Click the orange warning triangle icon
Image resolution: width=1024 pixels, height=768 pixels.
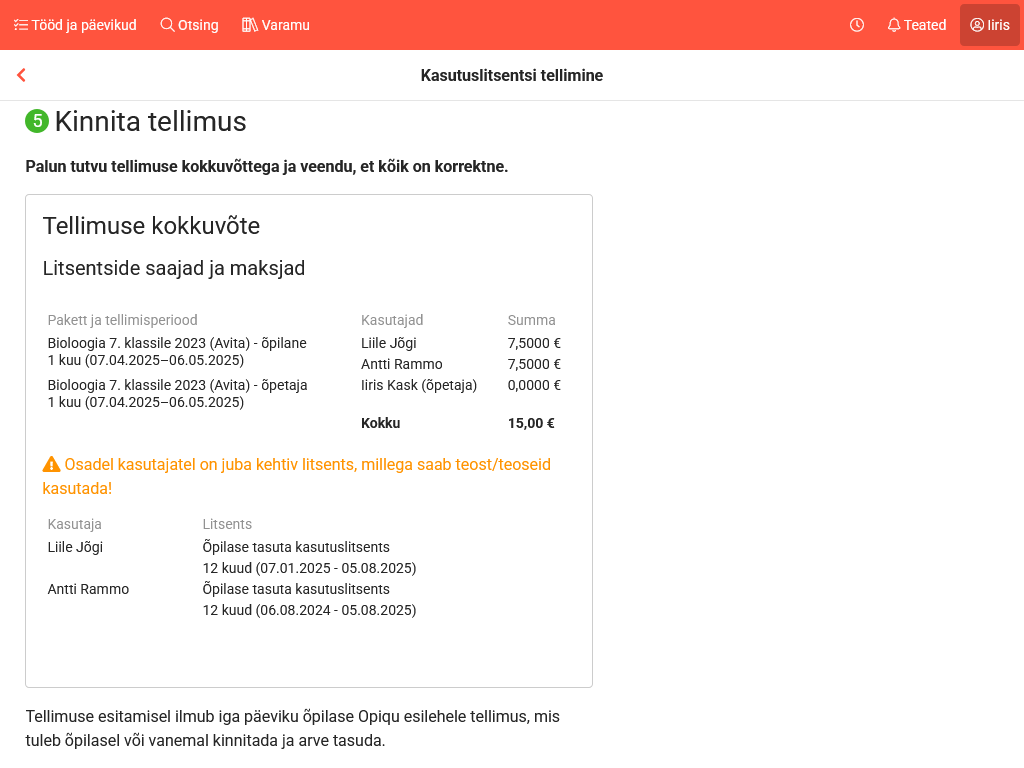(x=52, y=464)
